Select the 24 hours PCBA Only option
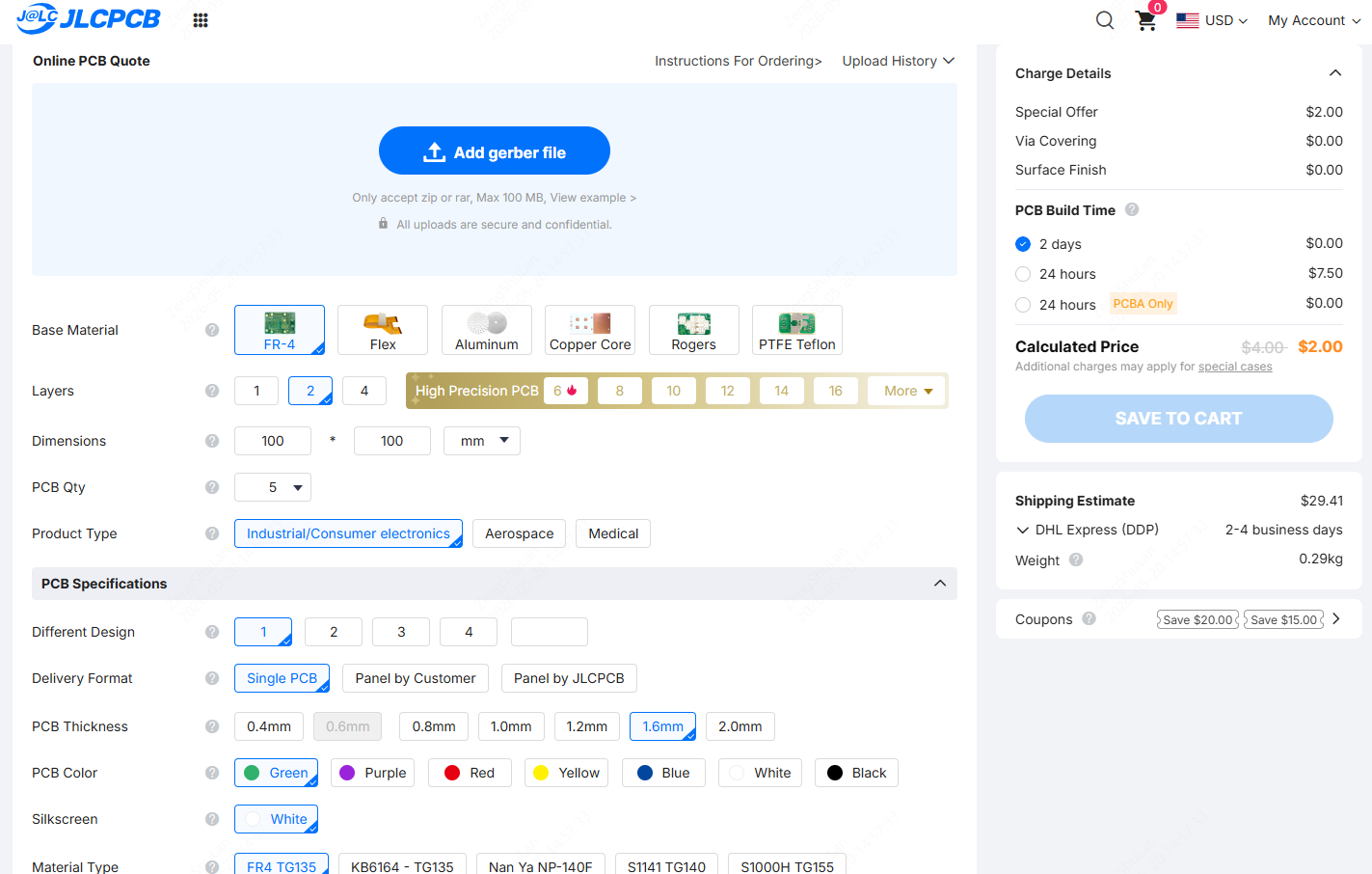Image resolution: width=1372 pixels, height=874 pixels. 1023,305
